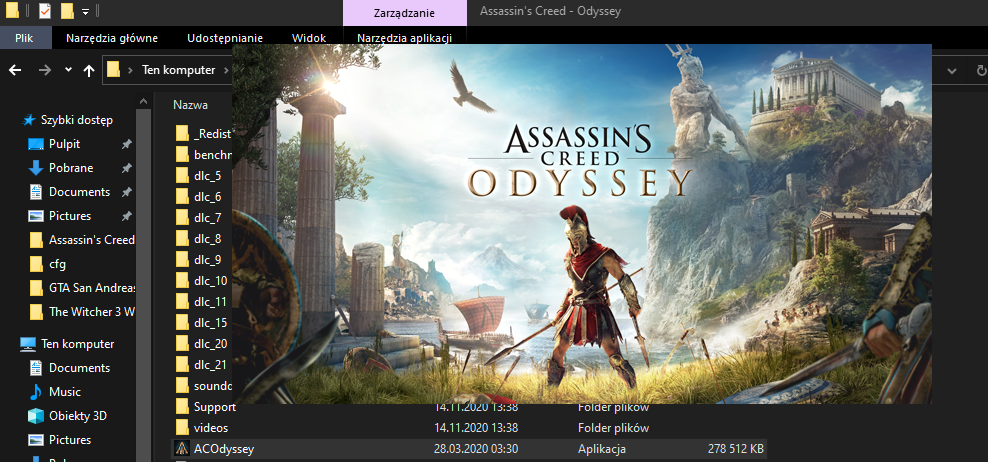
Task: Click the ACOdyssey file size 278 512 KB
Action: coord(735,449)
